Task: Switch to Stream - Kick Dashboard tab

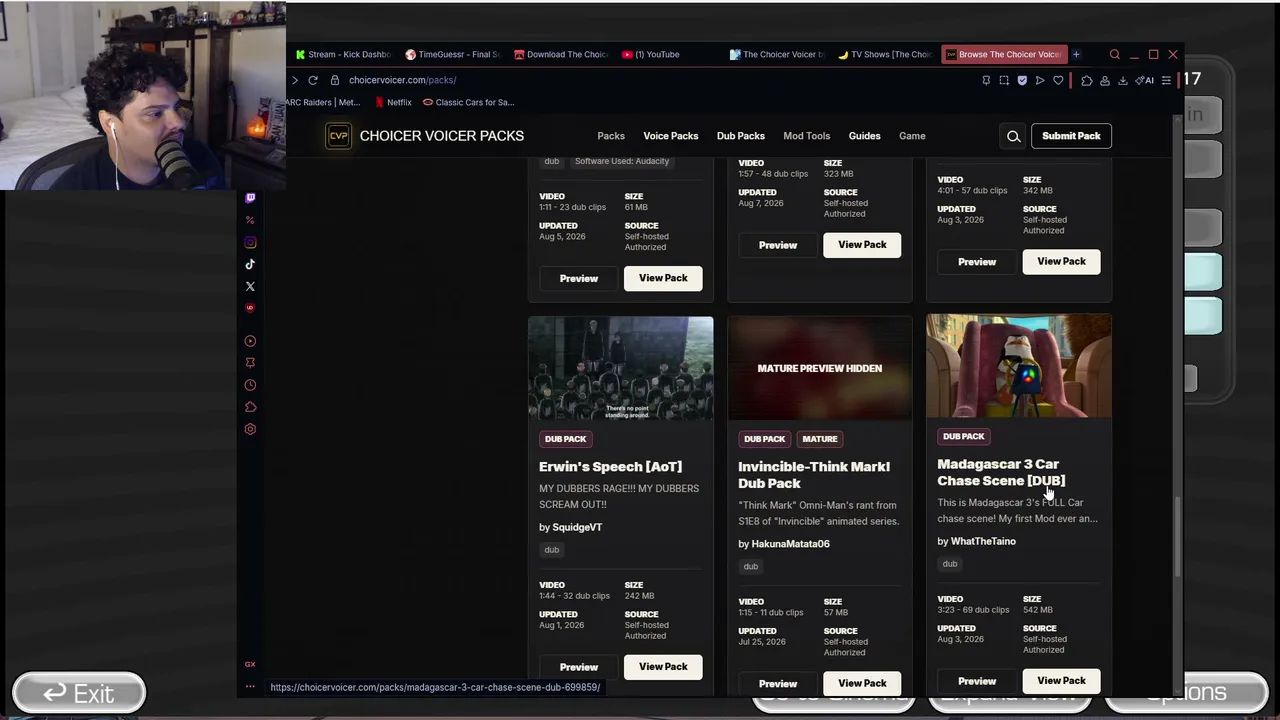Action: coord(343,54)
